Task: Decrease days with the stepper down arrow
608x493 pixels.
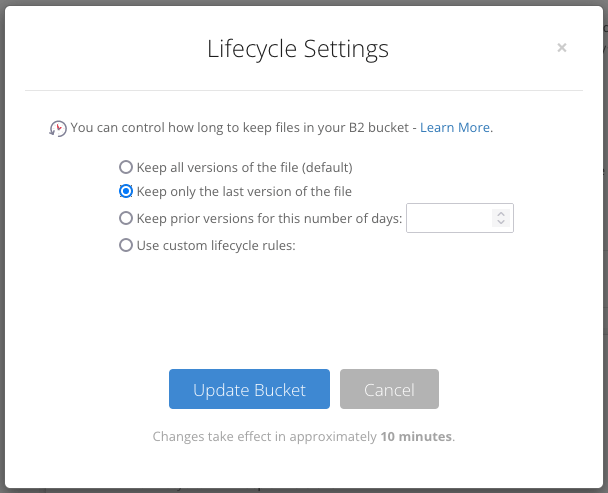Action: (x=501, y=224)
